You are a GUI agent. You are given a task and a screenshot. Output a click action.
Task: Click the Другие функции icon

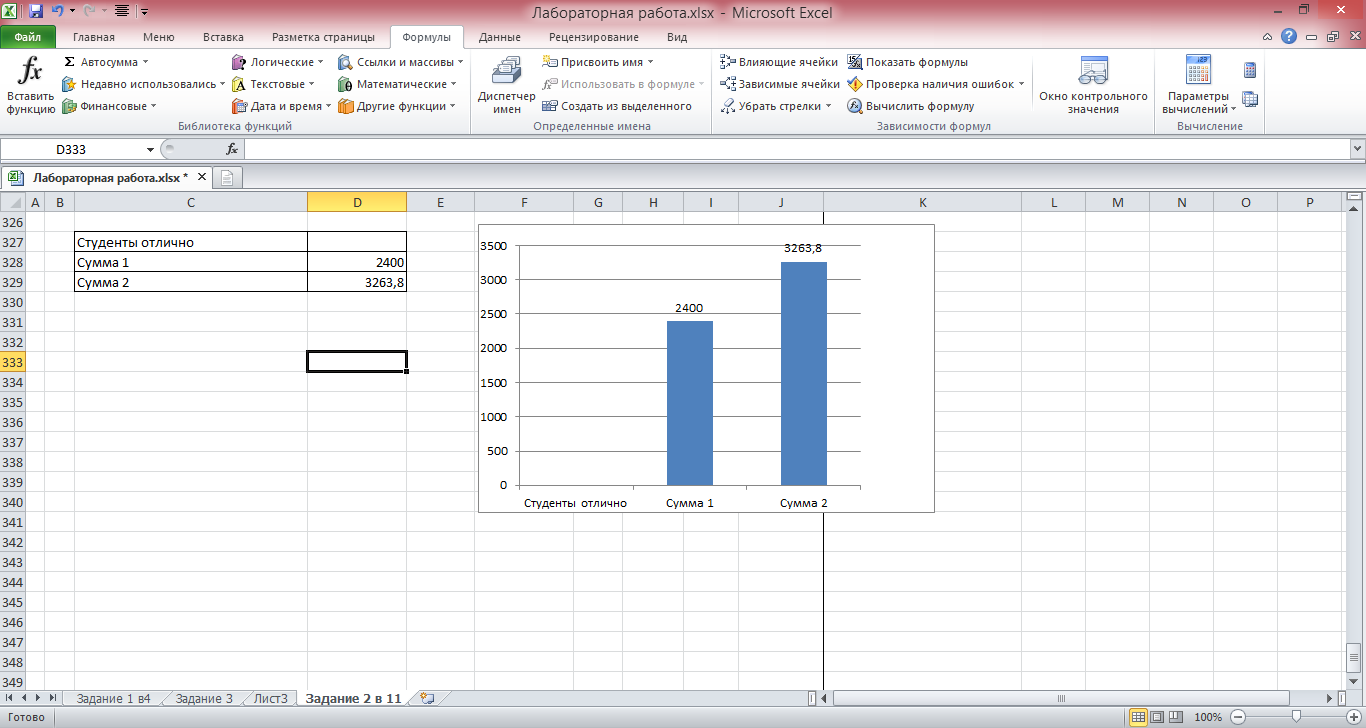[345, 106]
